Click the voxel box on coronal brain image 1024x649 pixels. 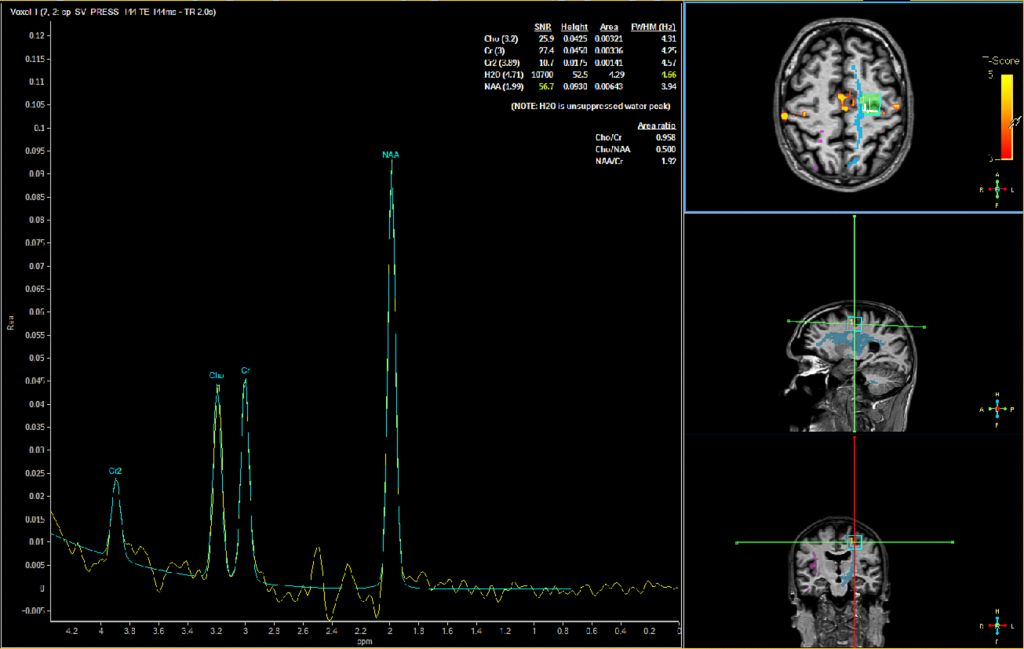click(855, 541)
